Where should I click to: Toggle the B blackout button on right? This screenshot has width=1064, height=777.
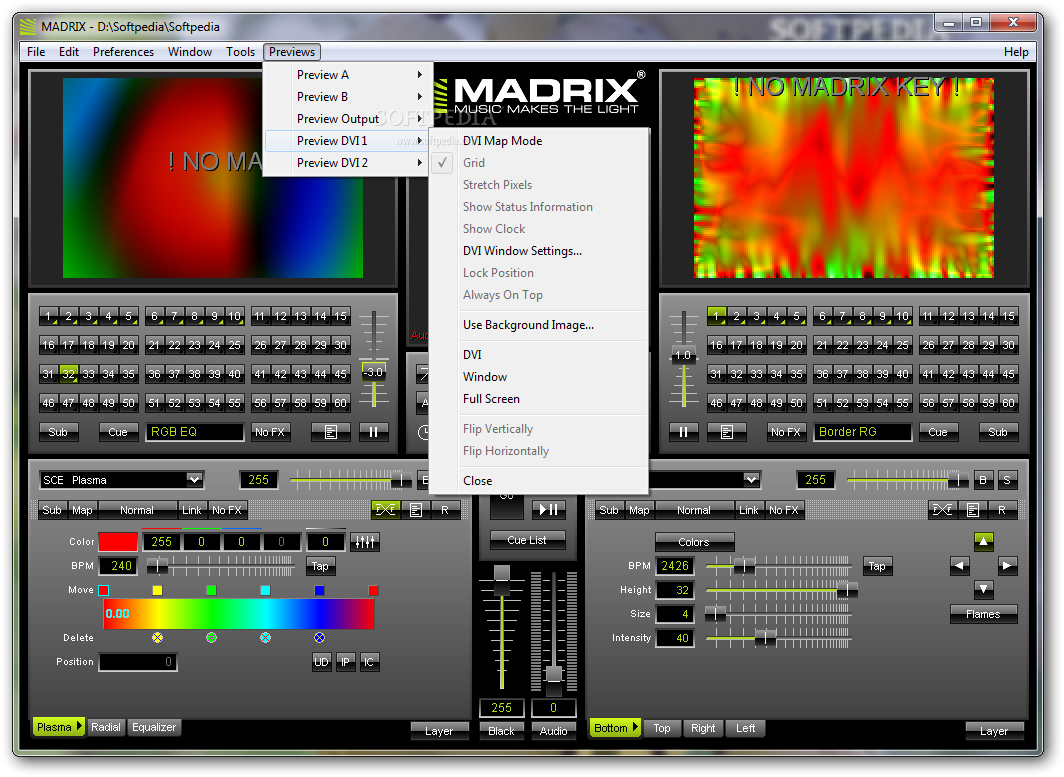pos(983,480)
